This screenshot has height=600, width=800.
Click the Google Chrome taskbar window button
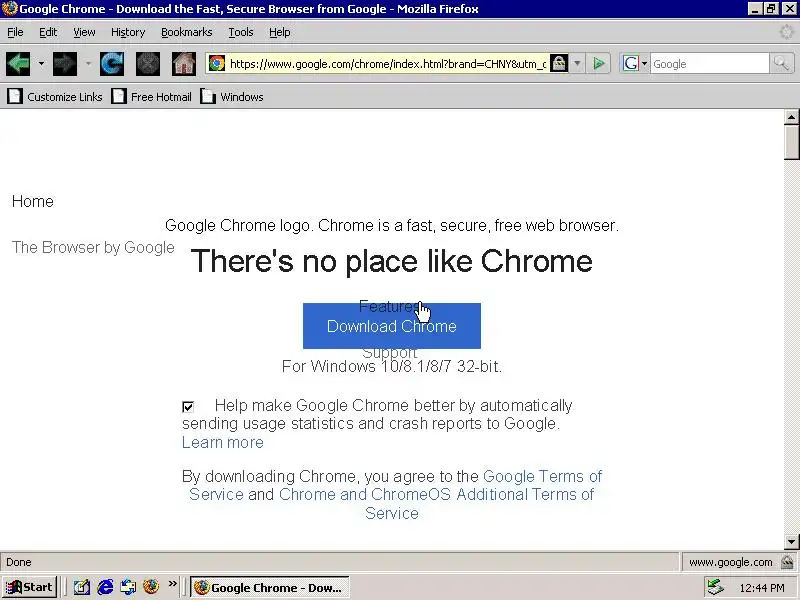270,587
